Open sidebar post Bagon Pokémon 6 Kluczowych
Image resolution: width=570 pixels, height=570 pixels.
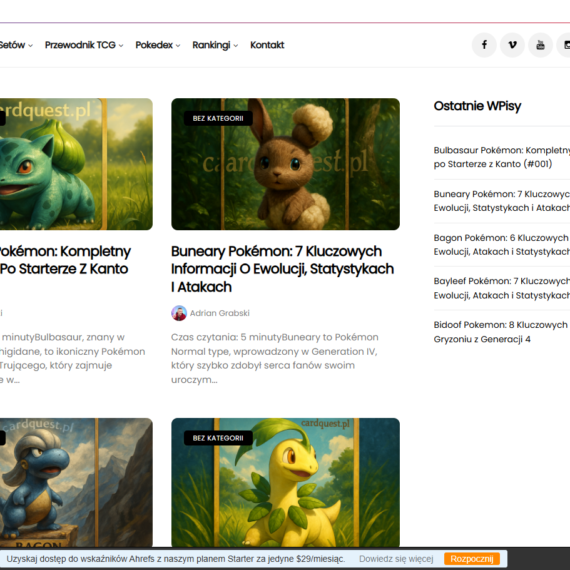[x=502, y=245]
